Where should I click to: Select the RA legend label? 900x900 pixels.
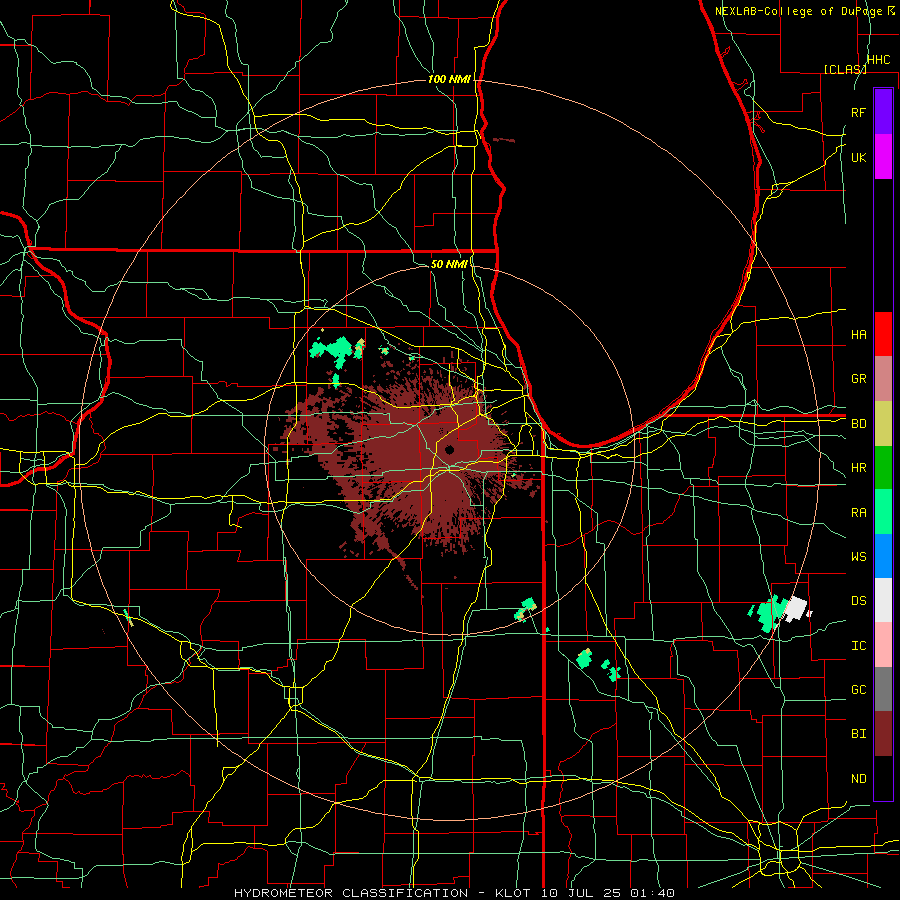tap(859, 512)
